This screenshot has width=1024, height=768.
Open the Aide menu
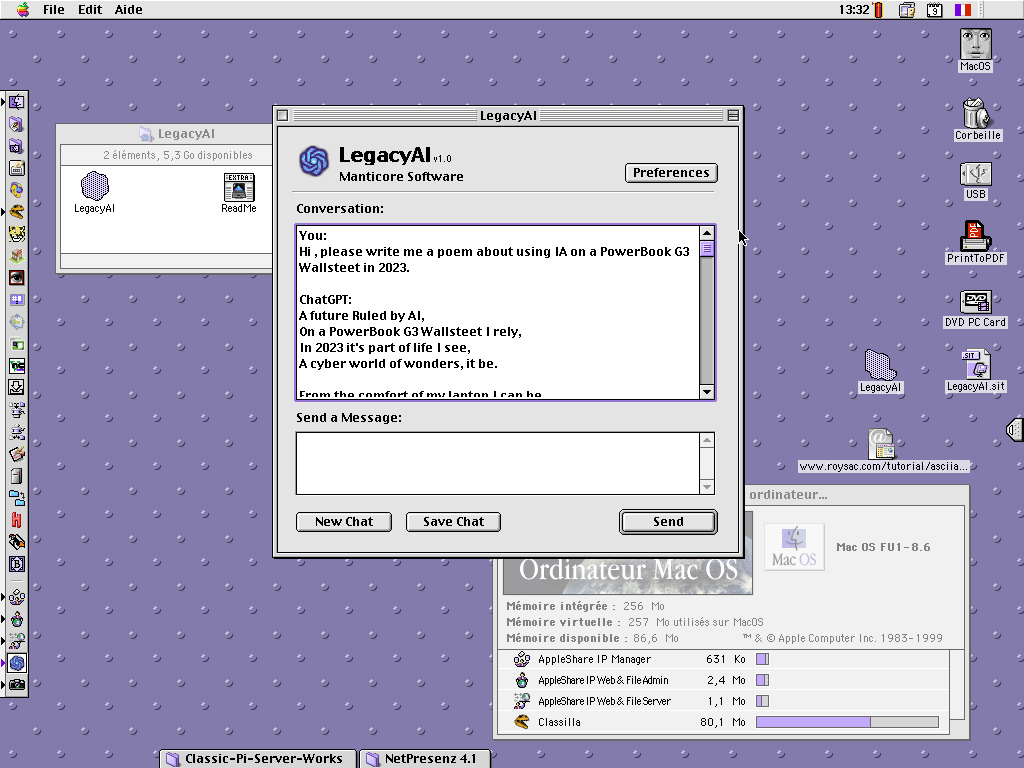[x=129, y=9]
